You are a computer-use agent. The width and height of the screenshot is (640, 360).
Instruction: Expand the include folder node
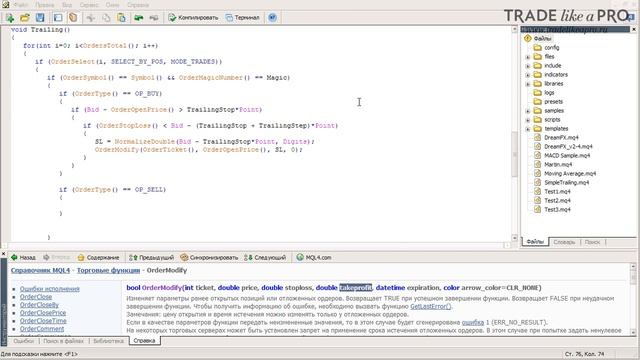click(527, 66)
